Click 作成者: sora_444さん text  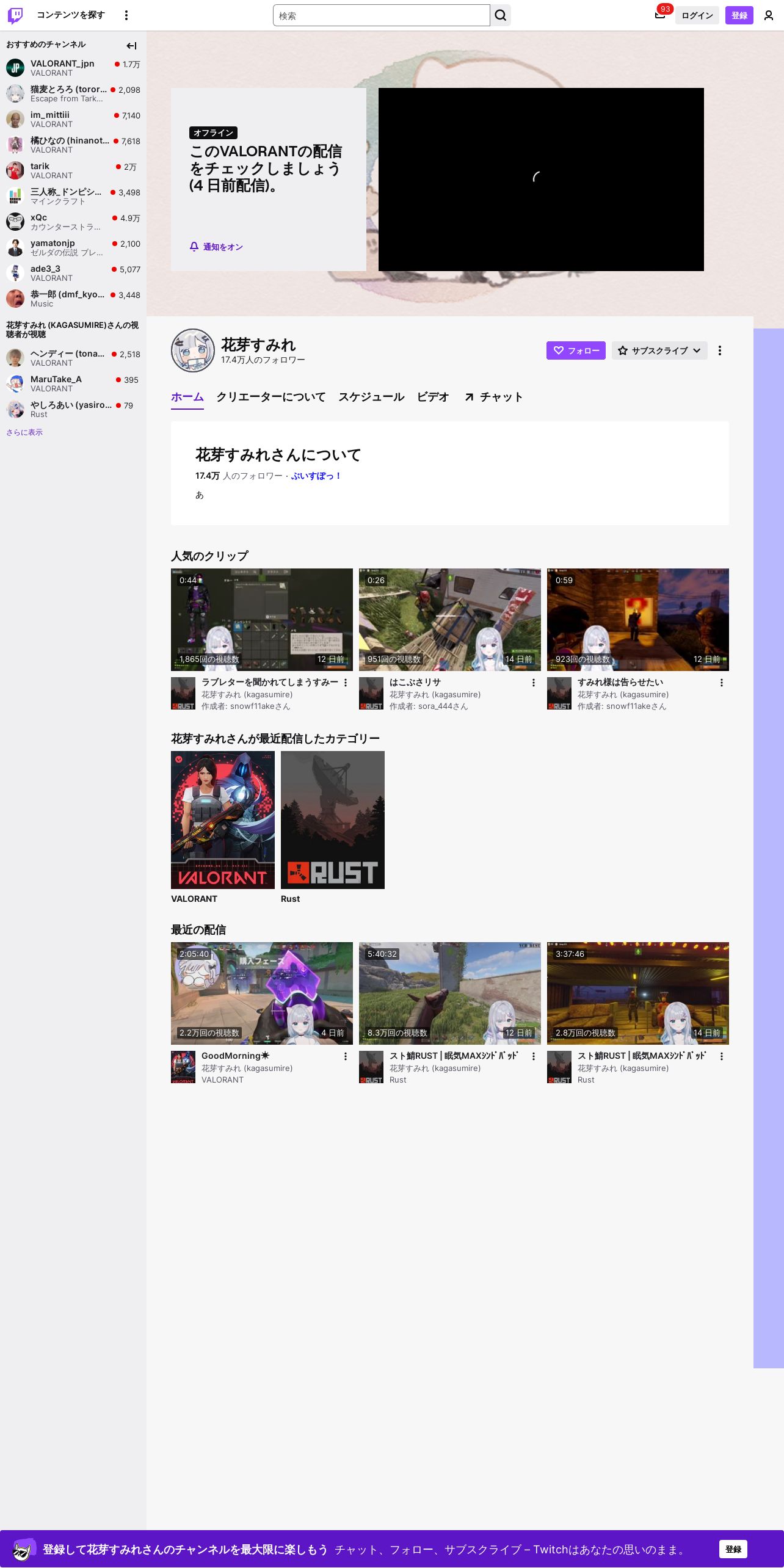(429, 706)
